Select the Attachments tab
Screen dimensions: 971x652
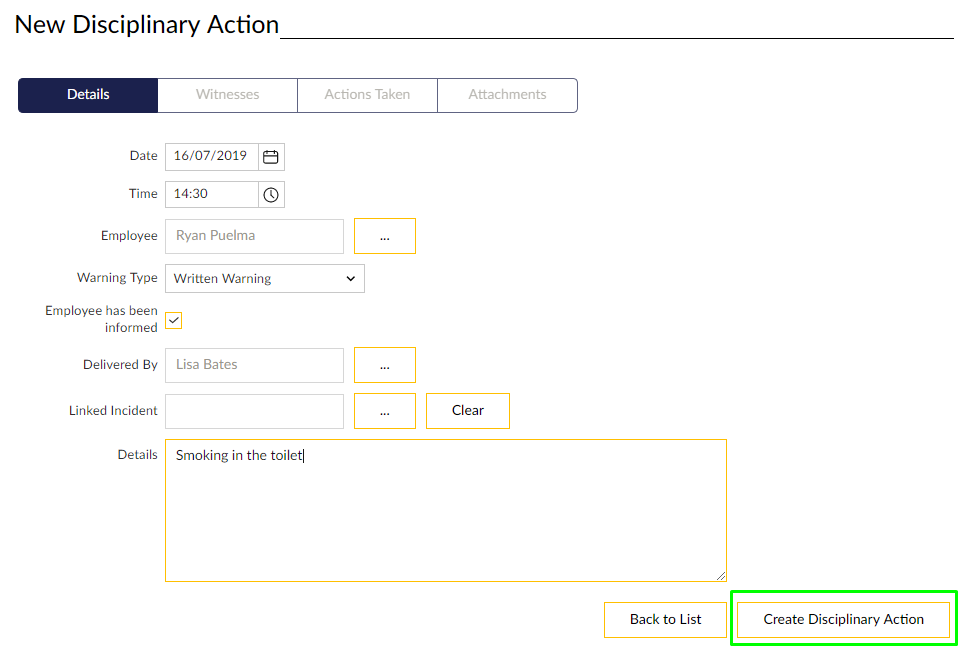tap(507, 95)
